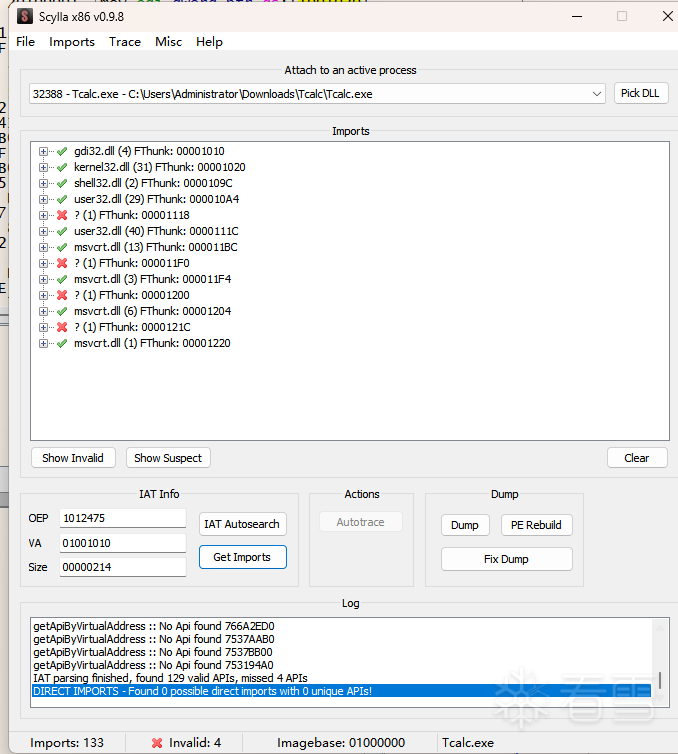Click Get Imports button
678x754 pixels.
(x=242, y=557)
